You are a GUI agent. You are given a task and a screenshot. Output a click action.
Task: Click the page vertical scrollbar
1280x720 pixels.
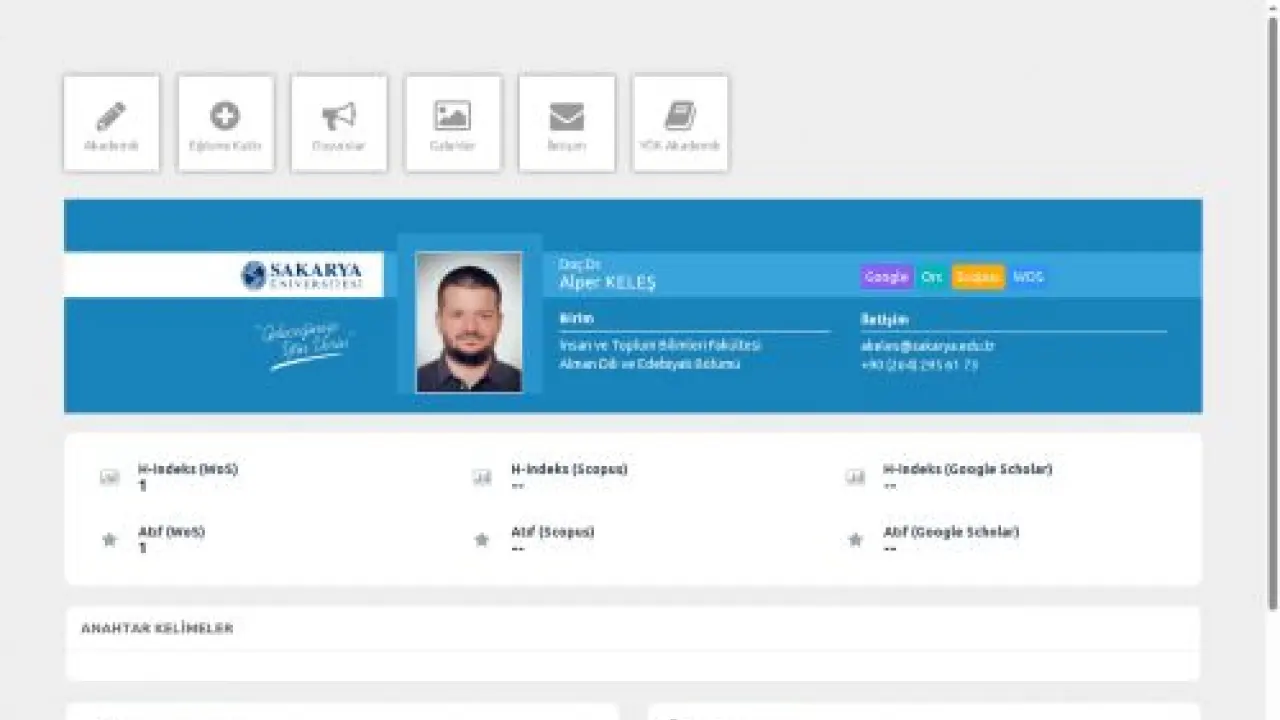click(1272, 310)
